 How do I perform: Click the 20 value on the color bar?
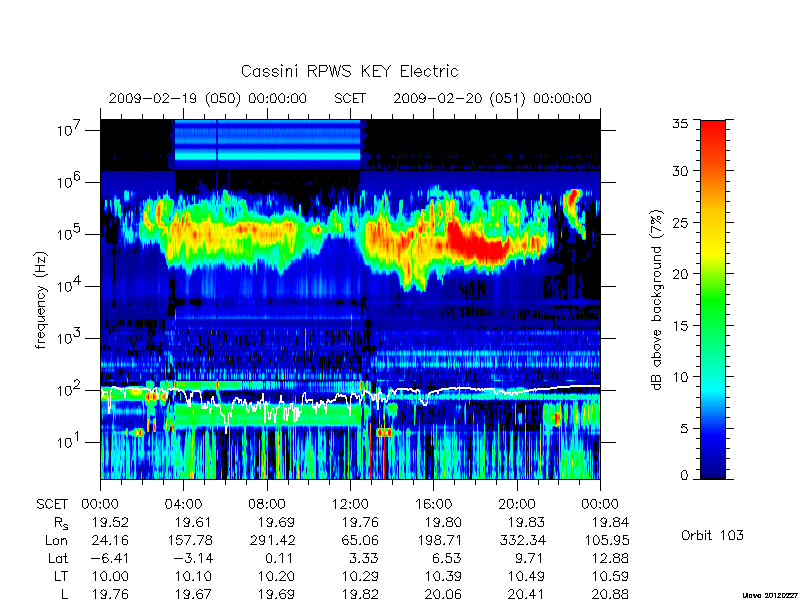coord(680,273)
